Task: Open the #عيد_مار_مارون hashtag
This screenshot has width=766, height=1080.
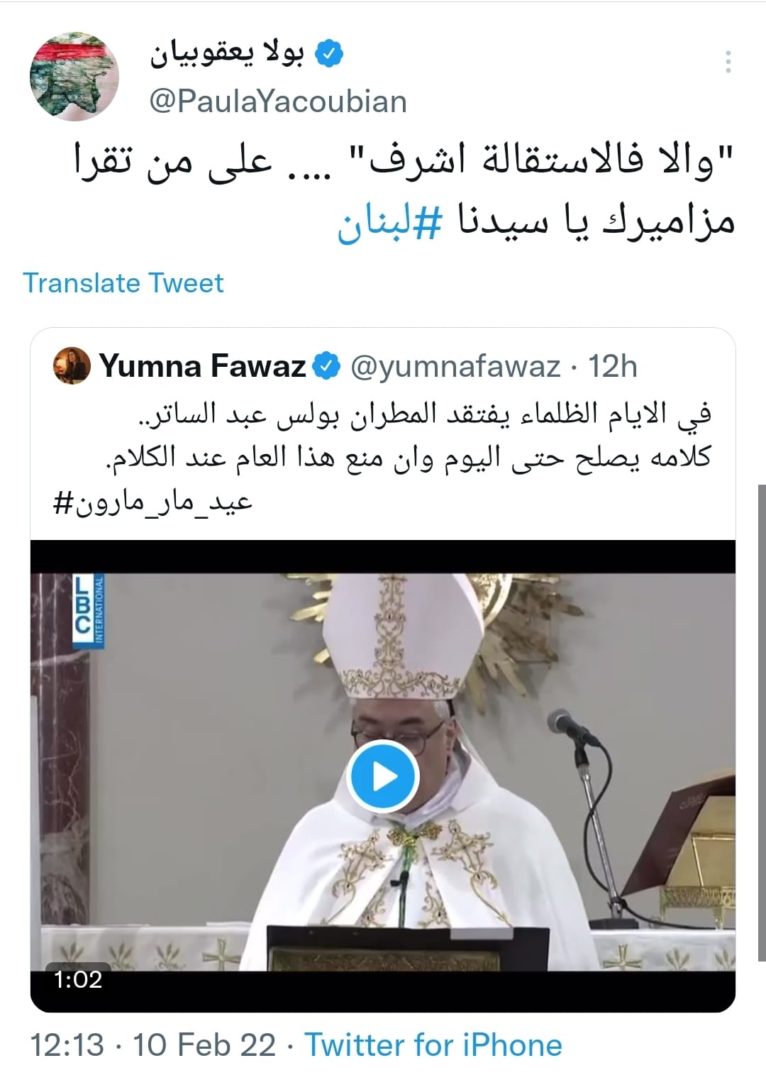Action: point(153,502)
